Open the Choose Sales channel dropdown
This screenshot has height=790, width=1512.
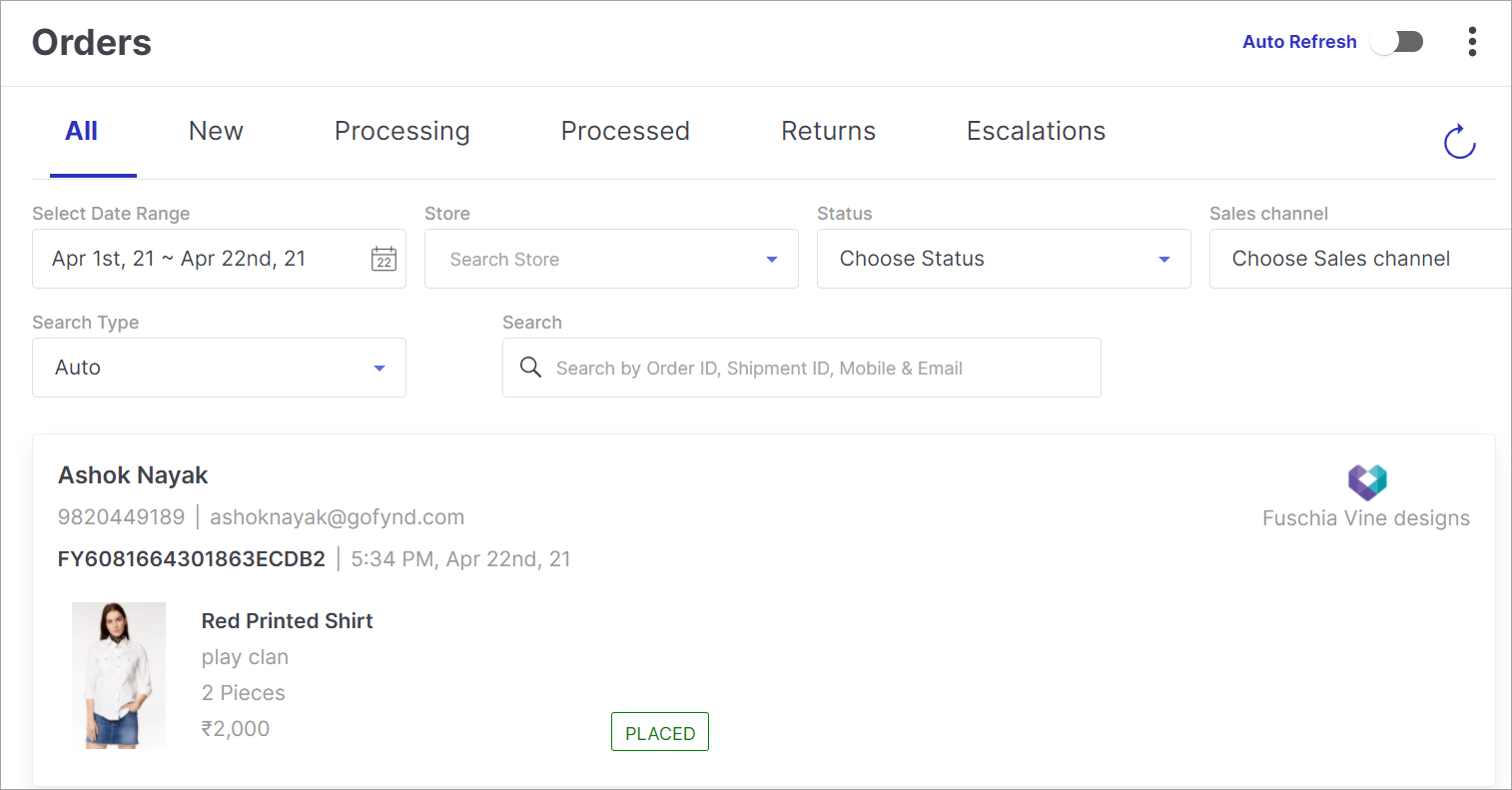(1360, 259)
